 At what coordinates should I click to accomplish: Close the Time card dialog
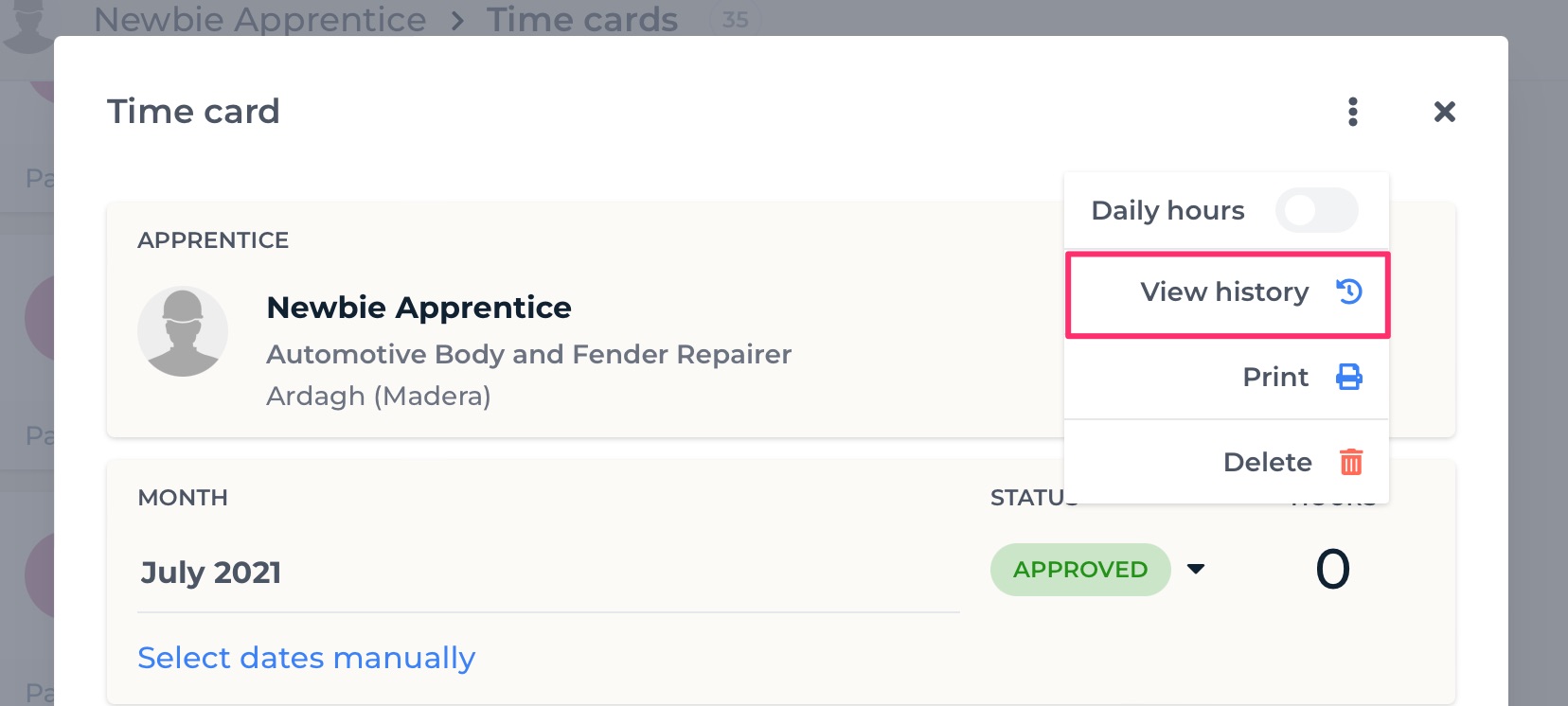tap(1444, 112)
